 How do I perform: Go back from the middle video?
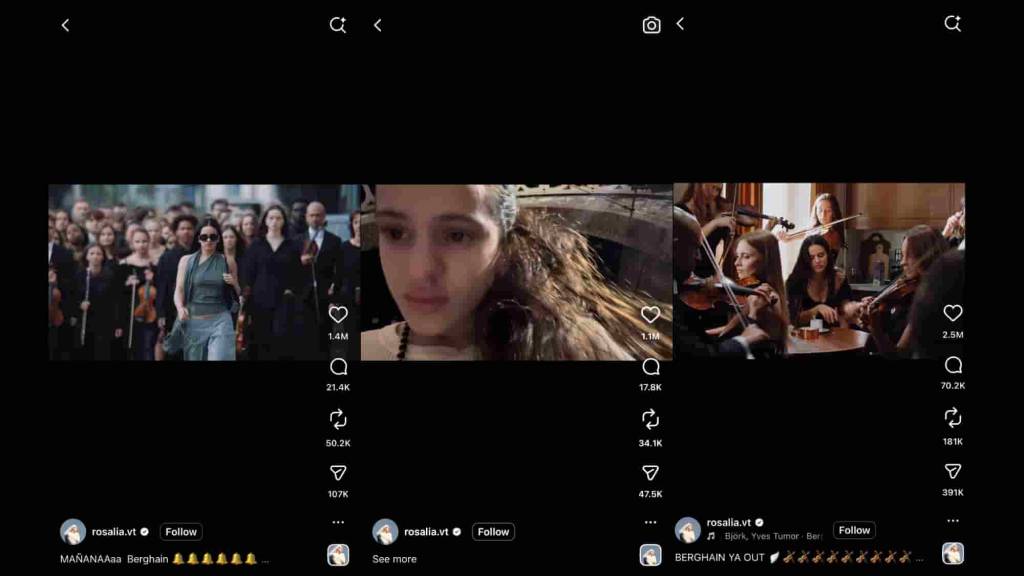[x=377, y=25]
